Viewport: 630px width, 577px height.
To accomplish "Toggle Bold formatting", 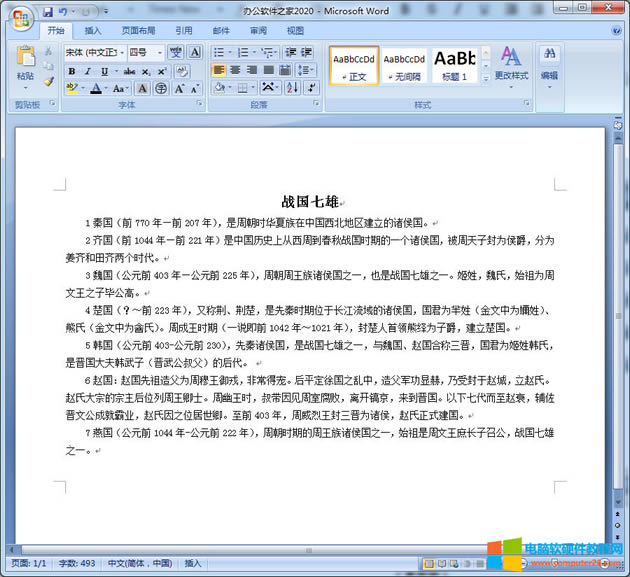I will point(72,72).
